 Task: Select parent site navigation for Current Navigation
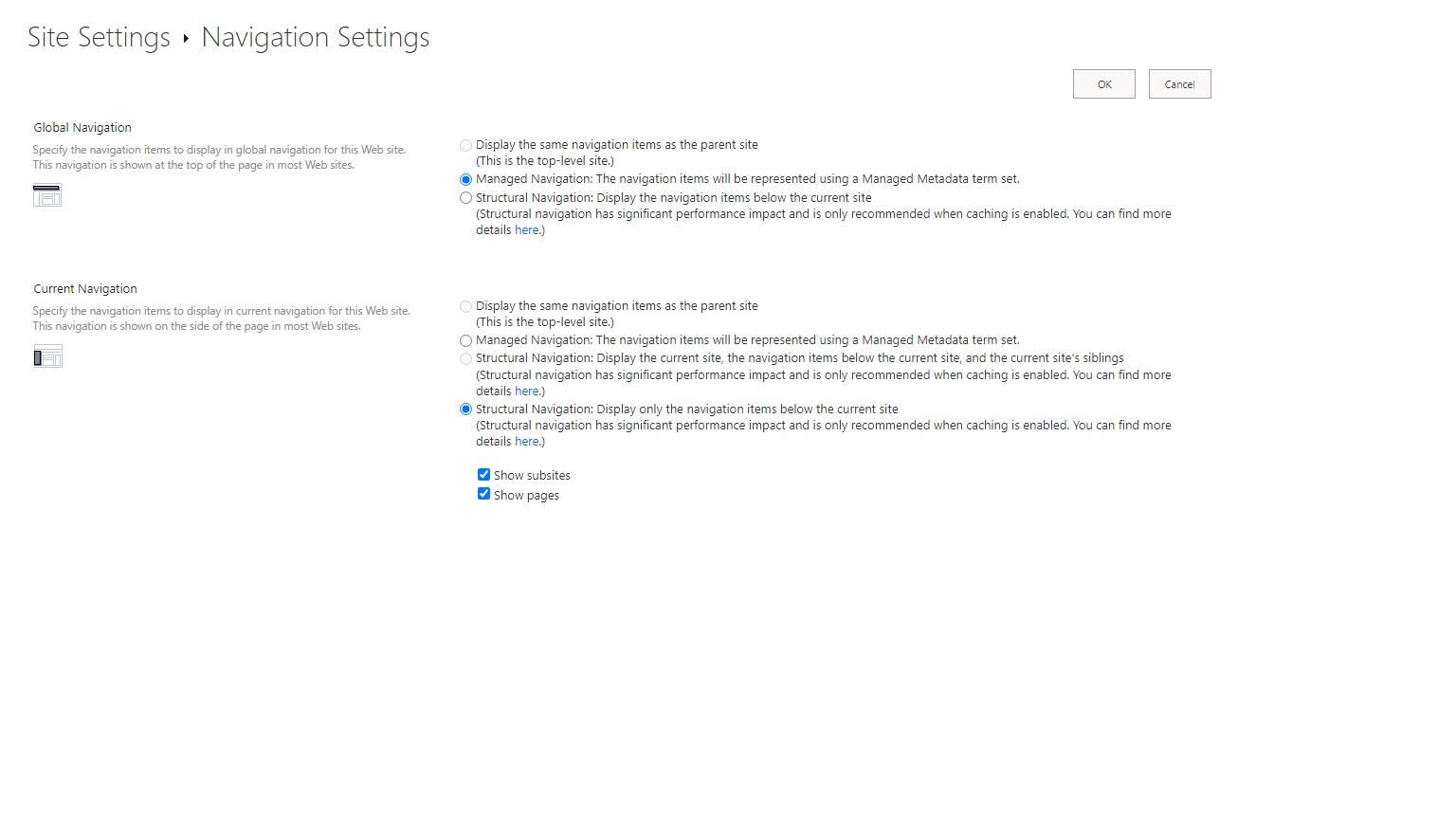click(x=465, y=306)
